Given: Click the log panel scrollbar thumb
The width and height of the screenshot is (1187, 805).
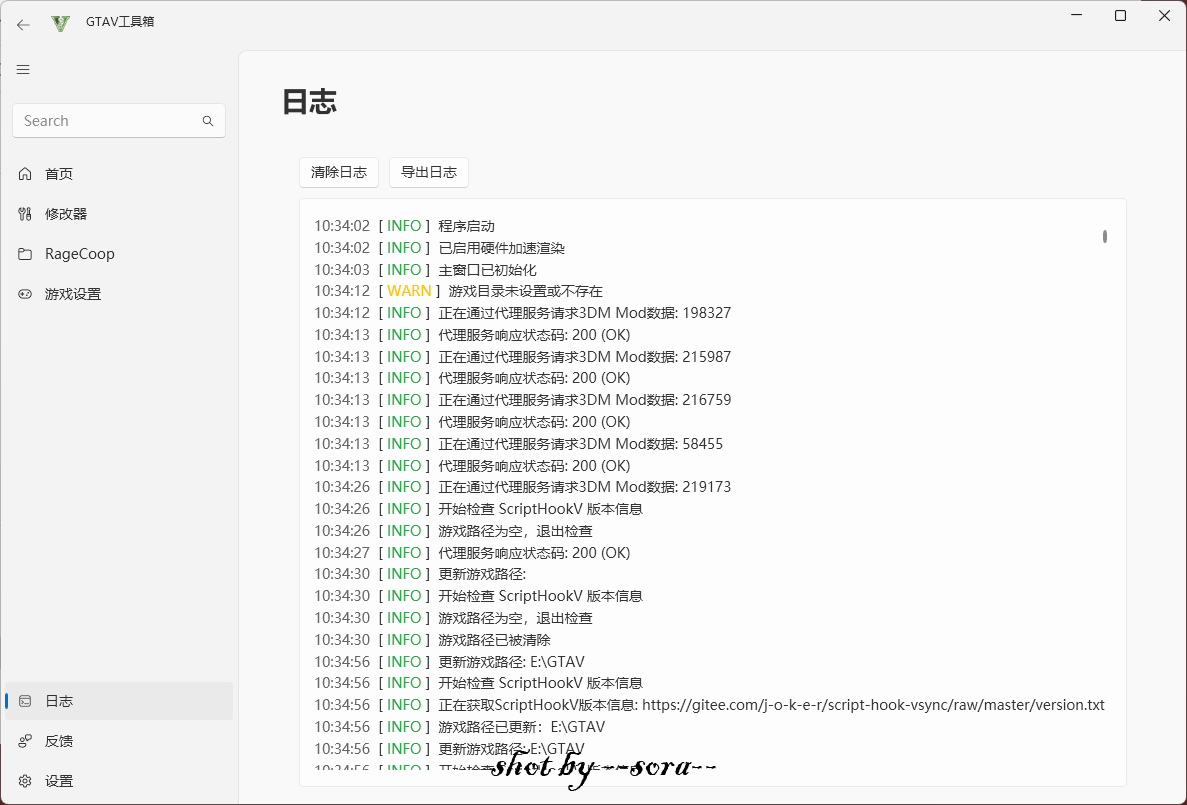Looking at the screenshot, I should click(x=1105, y=237).
